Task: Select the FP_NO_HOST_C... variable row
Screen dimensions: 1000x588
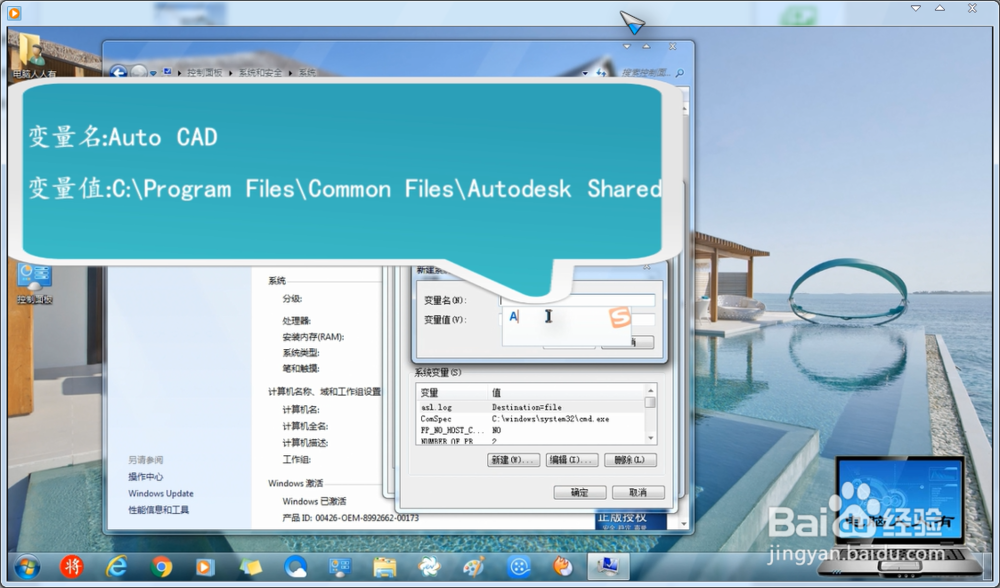Action: click(x=531, y=430)
